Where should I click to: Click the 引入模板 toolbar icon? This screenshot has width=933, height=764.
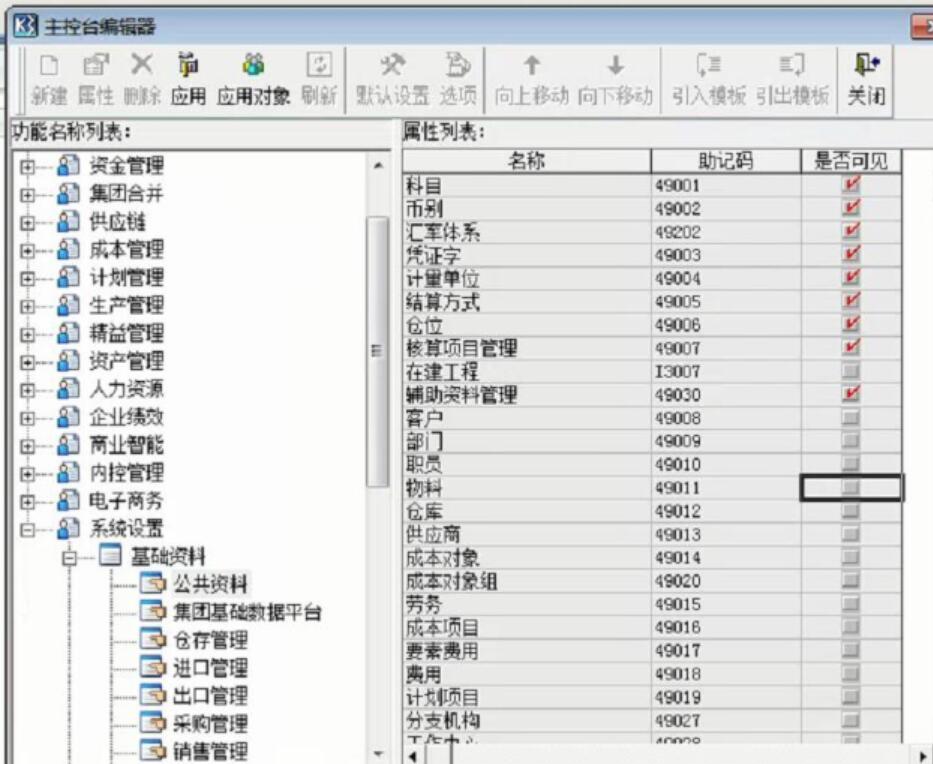[x=708, y=66]
